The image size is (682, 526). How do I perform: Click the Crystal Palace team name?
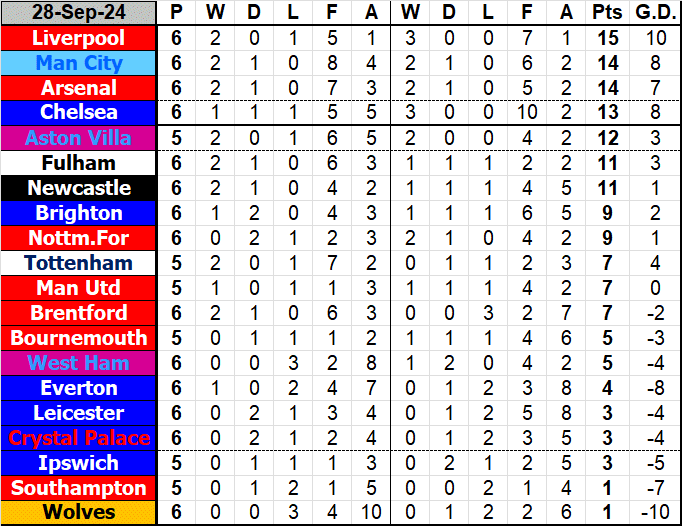point(78,438)
